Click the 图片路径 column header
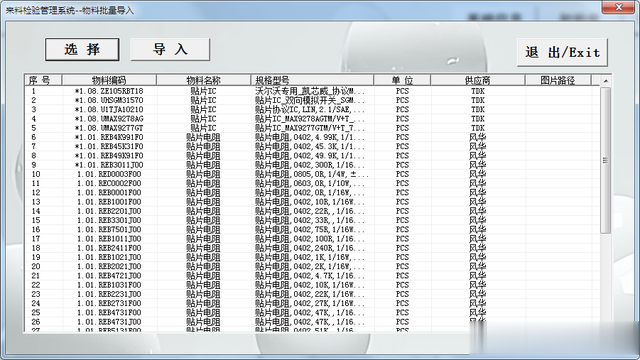The height and width of the screenshot is (360, 640). click(x=558, y=80)
